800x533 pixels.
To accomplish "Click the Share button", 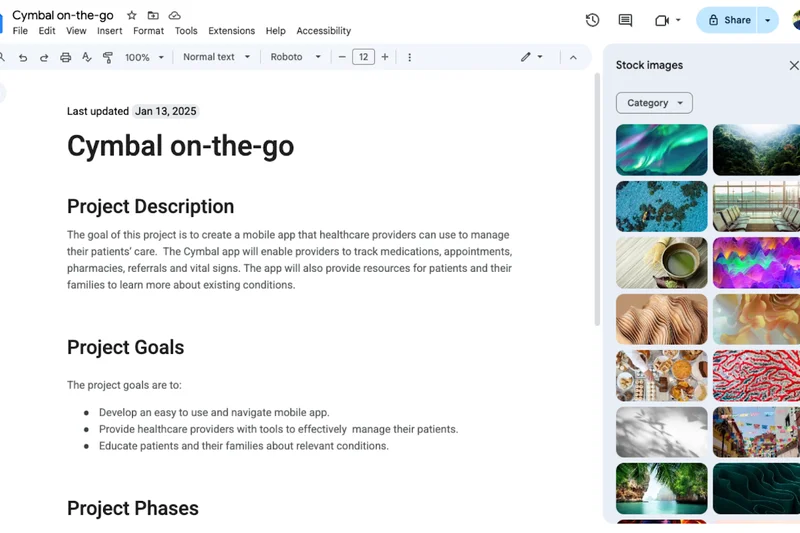I will (728, 20).
